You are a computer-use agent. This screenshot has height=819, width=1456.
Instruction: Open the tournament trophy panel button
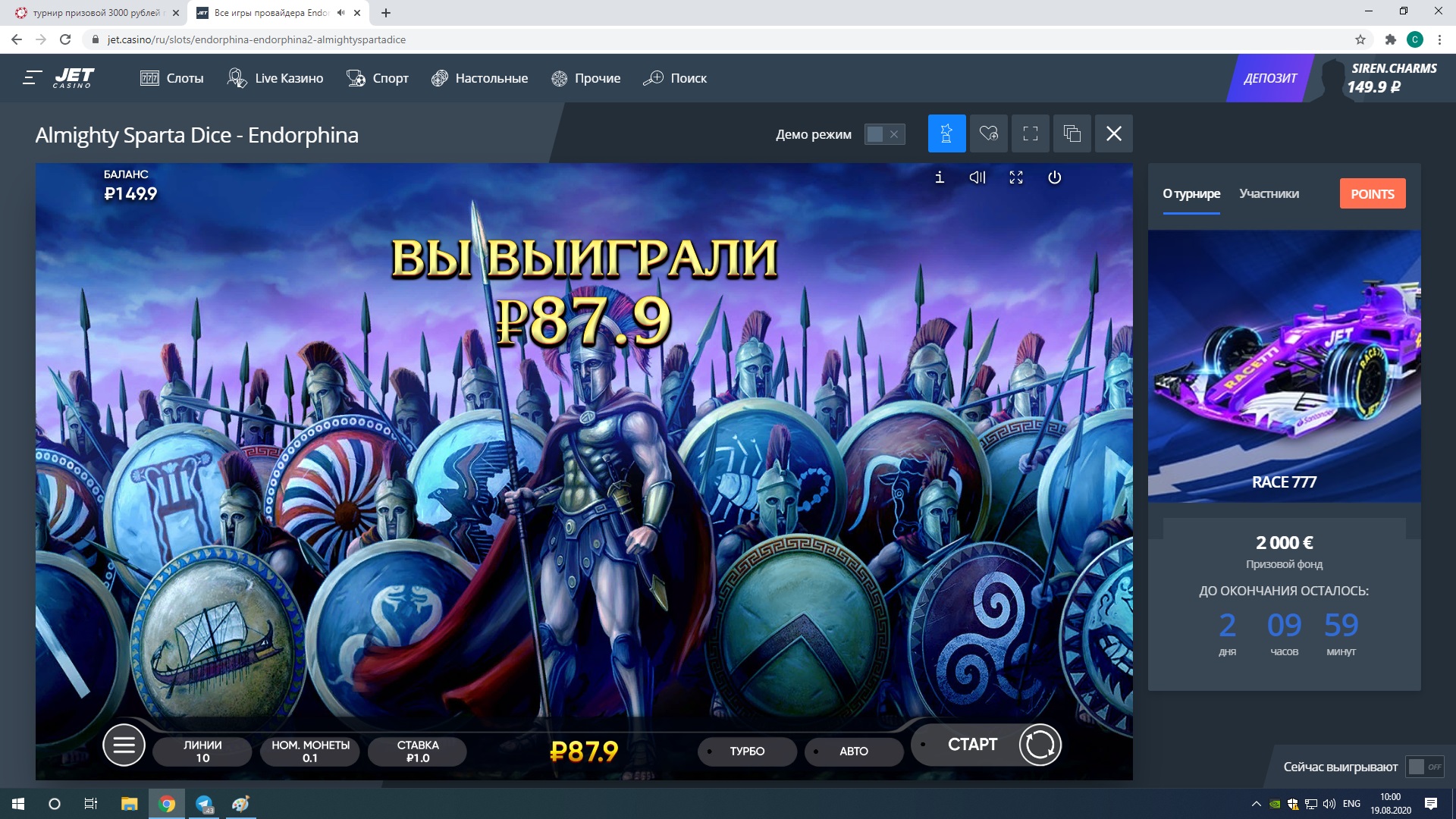coord(946,134)
